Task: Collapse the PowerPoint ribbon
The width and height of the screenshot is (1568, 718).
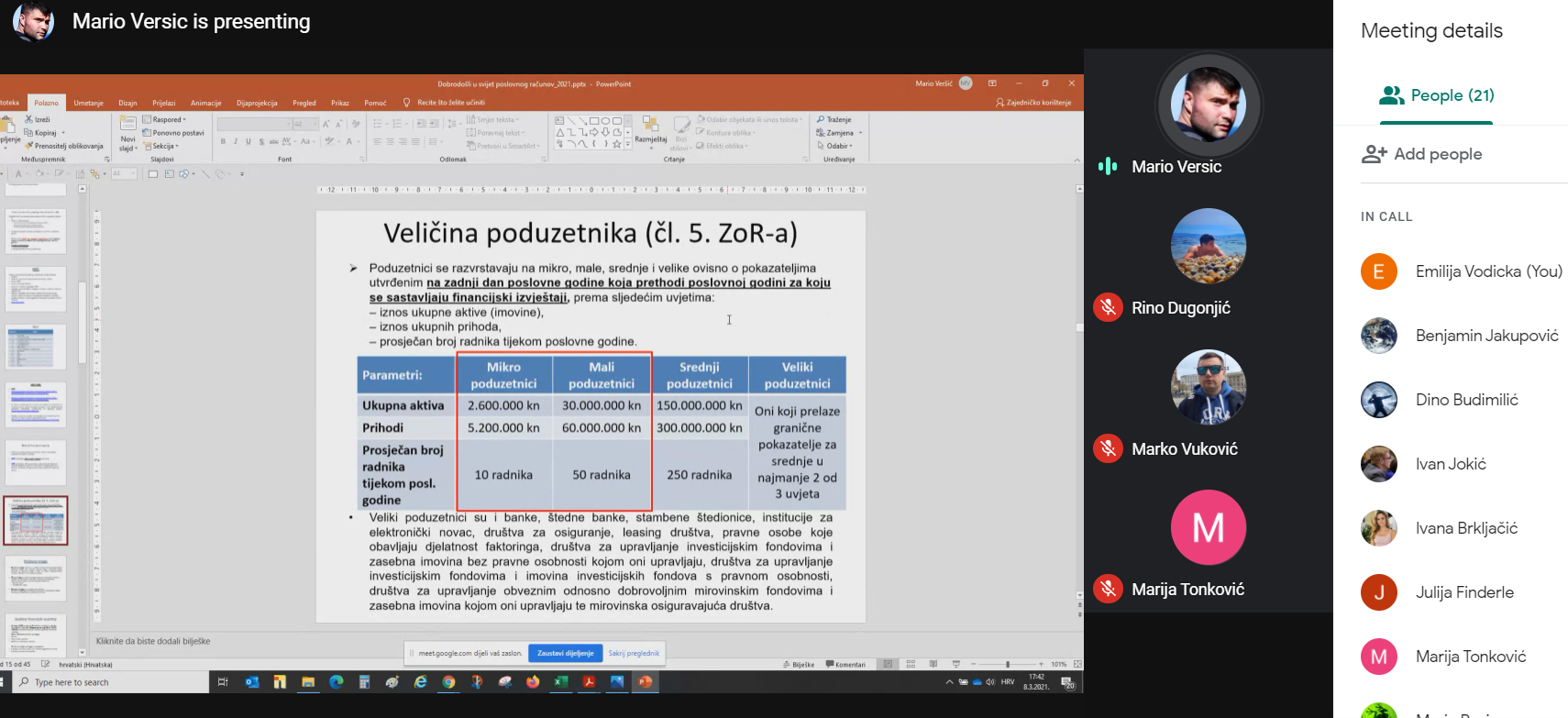Action: [1077, 160]
